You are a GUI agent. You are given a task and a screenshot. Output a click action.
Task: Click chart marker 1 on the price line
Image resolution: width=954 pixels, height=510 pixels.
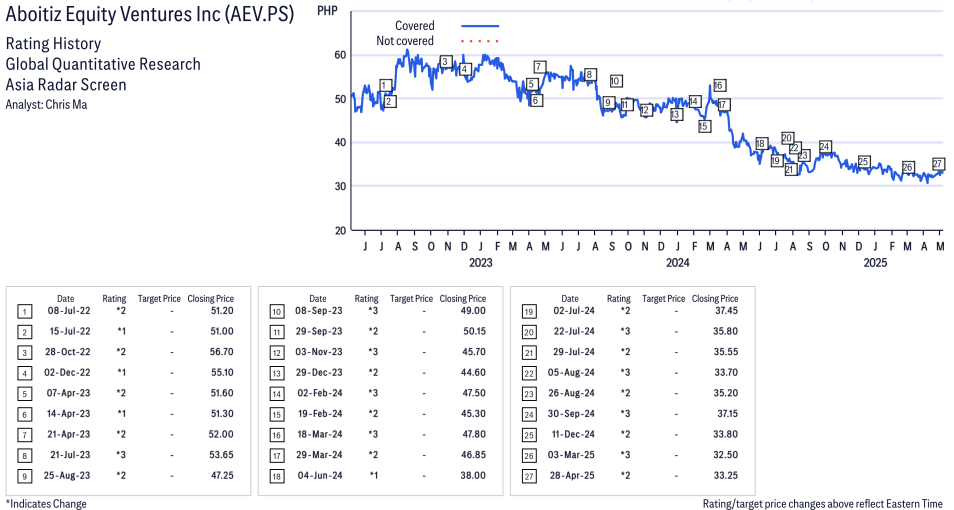pyautogui.click(x=385, y=85)
